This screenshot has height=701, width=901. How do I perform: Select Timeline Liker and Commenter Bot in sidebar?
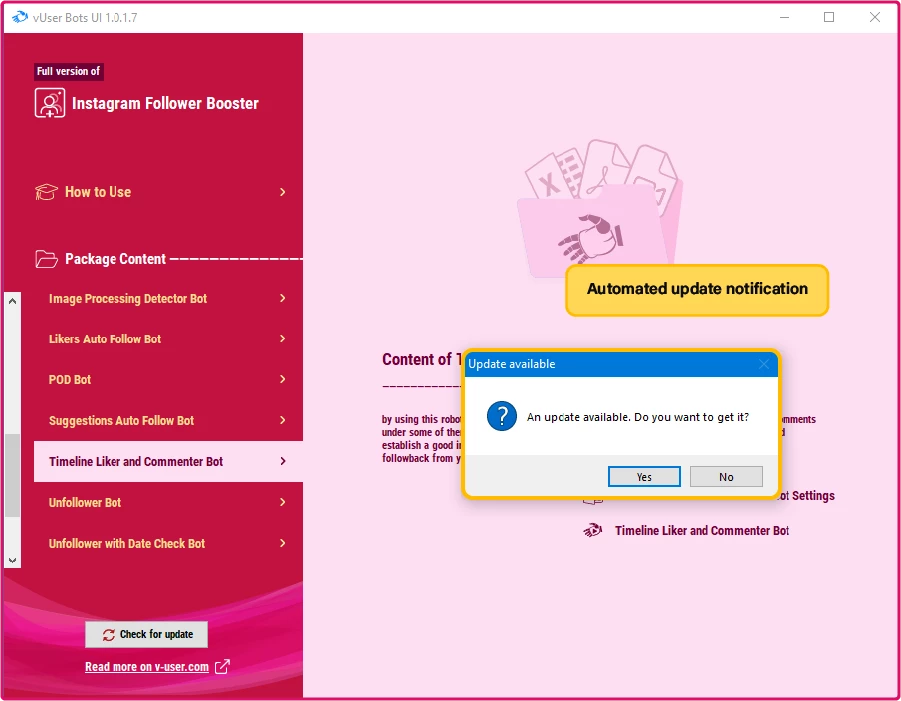[168, 461]
